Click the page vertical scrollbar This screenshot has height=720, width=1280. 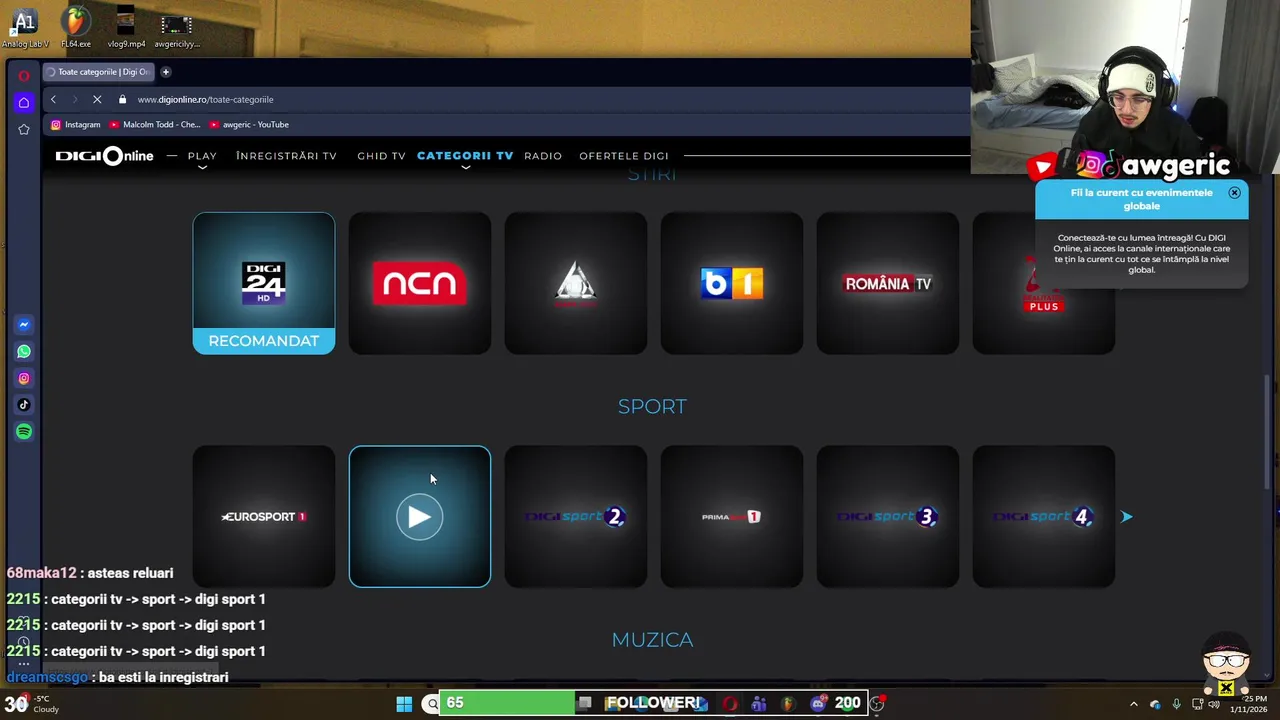1266,430
